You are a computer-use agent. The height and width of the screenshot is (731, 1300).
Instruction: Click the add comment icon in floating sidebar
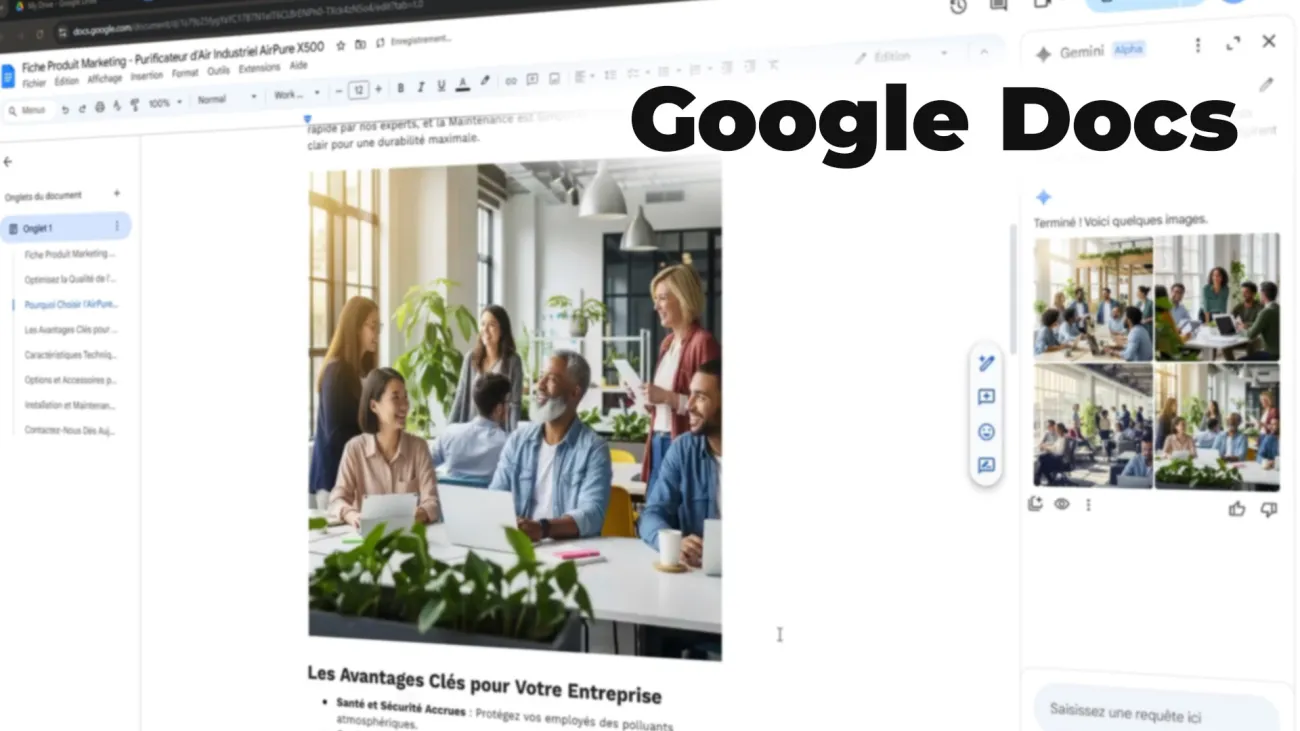[986, 397]
